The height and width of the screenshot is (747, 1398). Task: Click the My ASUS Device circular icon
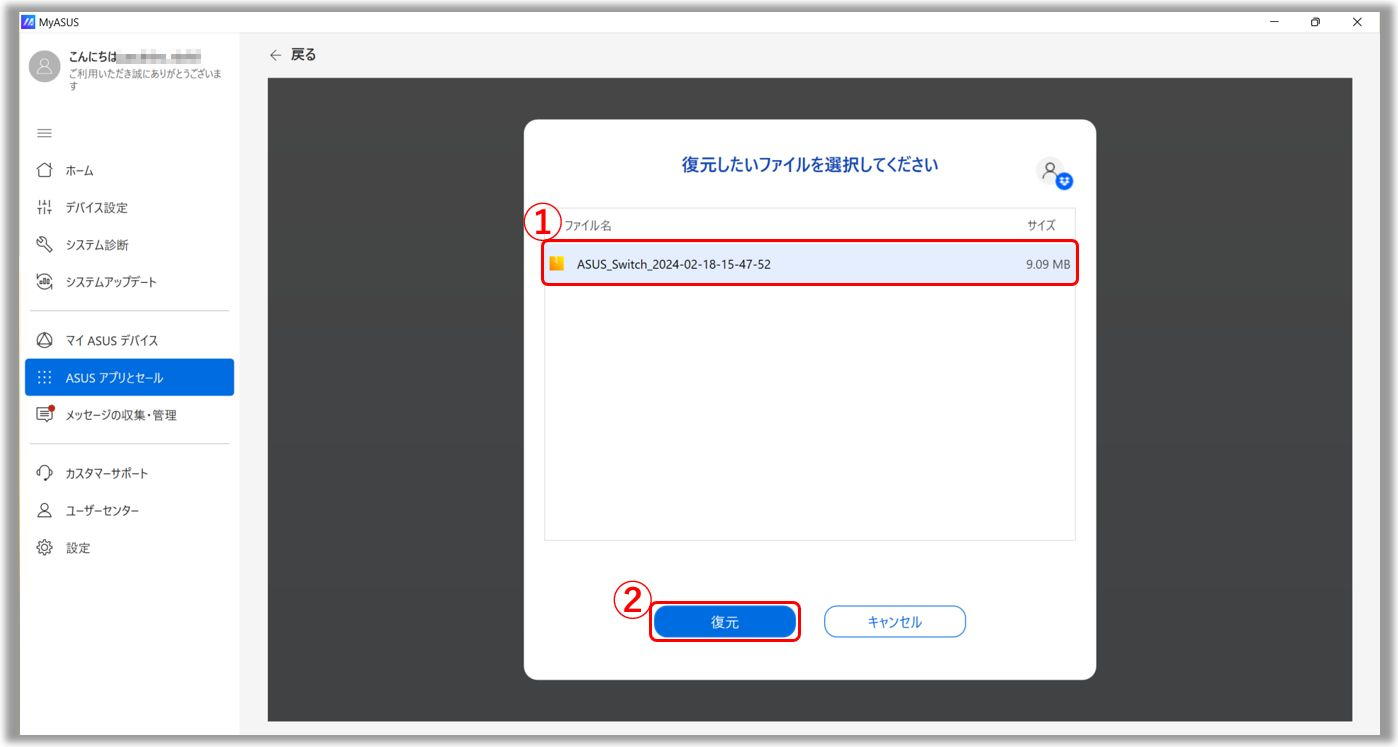point(44,341)
